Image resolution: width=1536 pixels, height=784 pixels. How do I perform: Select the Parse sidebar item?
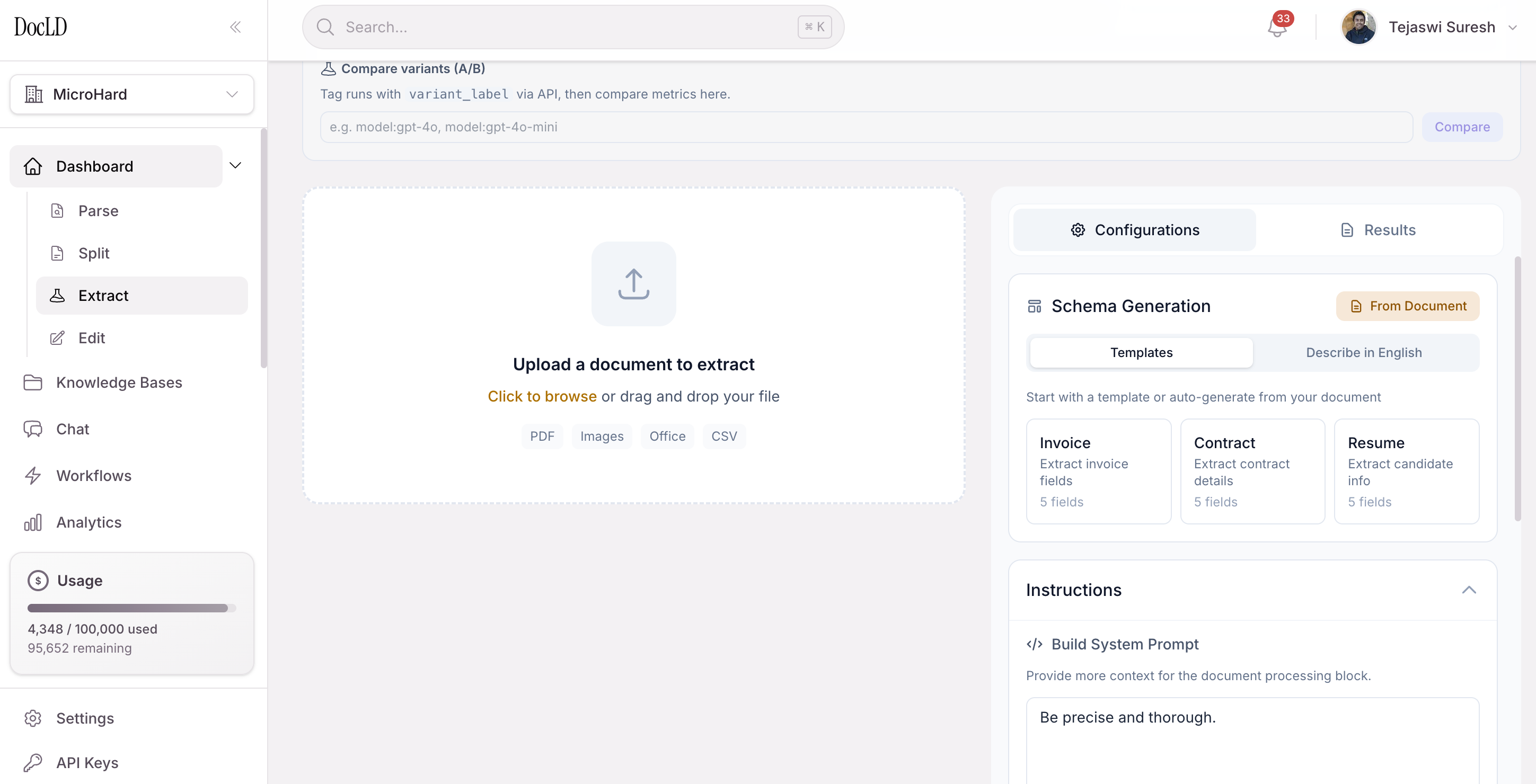[99, 211]
